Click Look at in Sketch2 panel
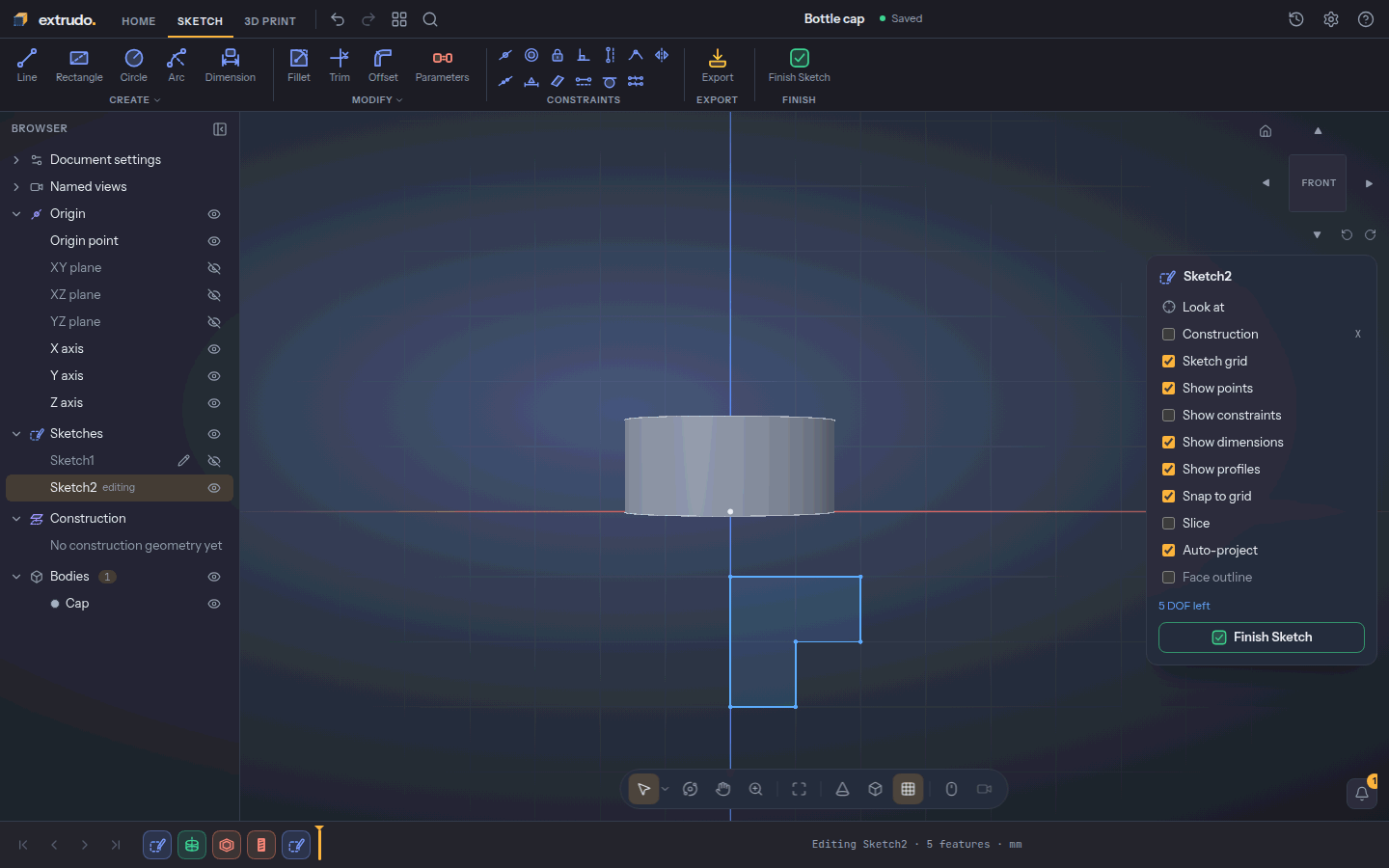Viewport: 1389px width, 868px height. [x=1203, y=308]
